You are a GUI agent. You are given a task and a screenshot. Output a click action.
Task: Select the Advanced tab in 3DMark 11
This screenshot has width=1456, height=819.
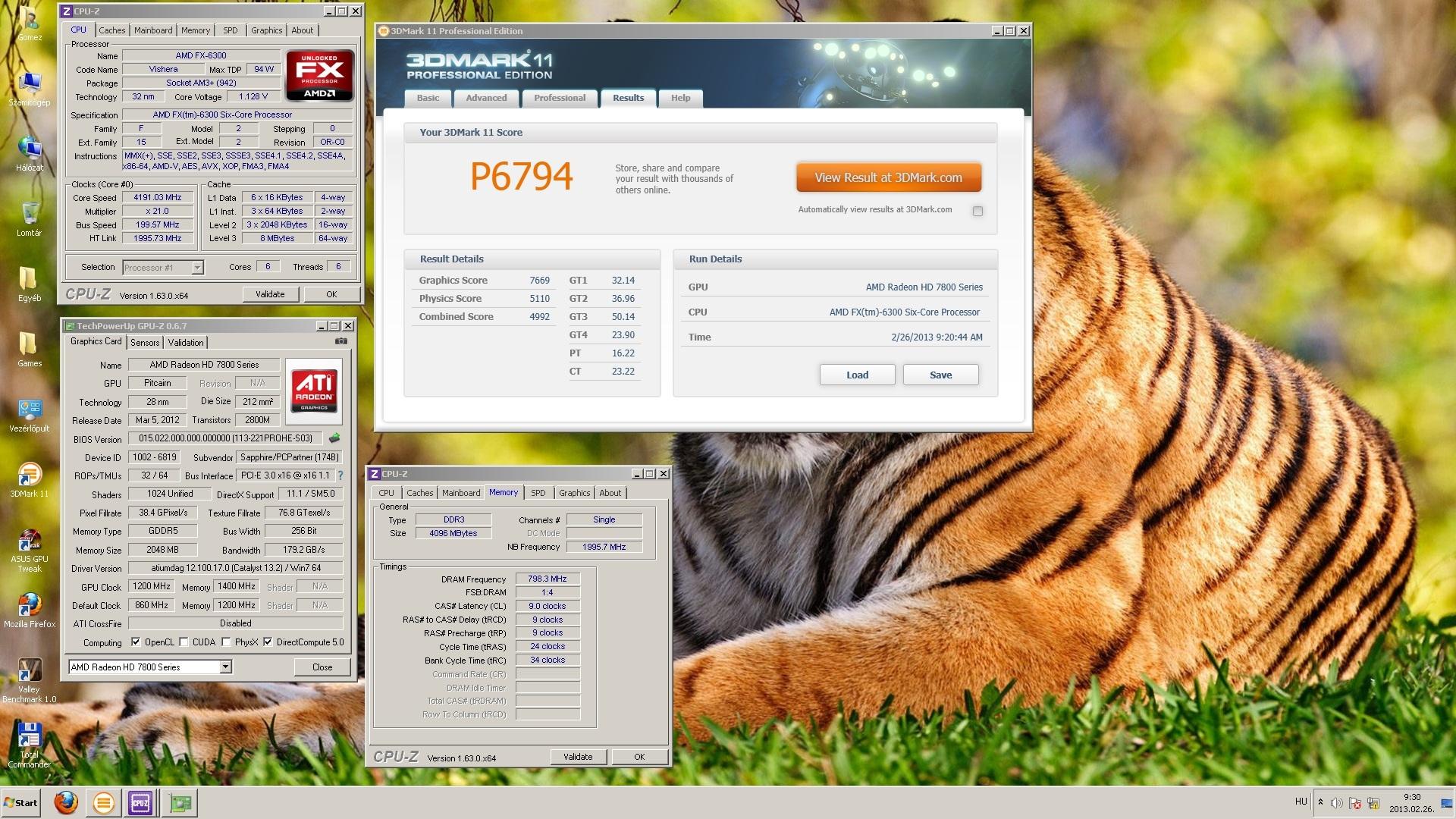pos(486,98)
